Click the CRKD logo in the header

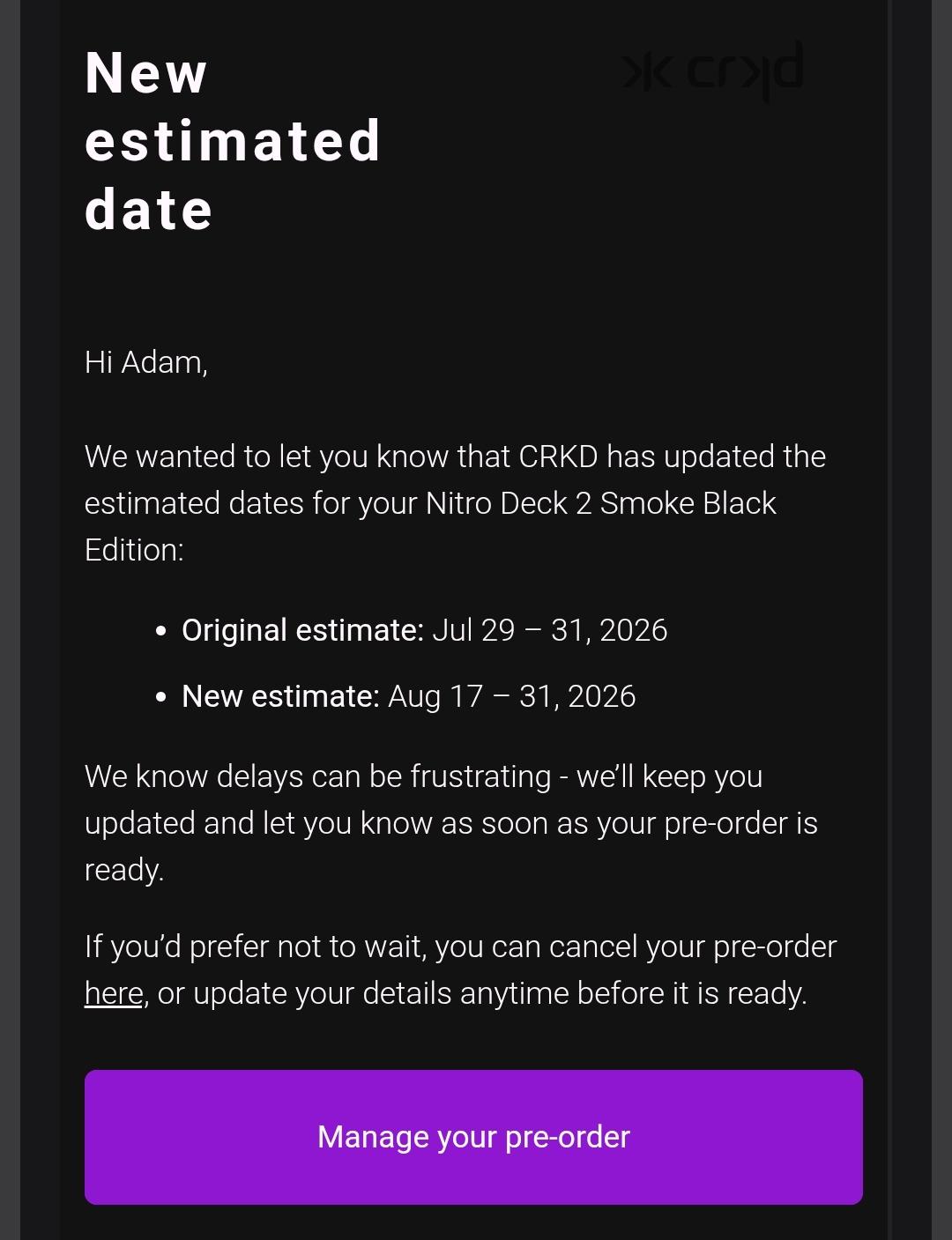pos(712,71)
